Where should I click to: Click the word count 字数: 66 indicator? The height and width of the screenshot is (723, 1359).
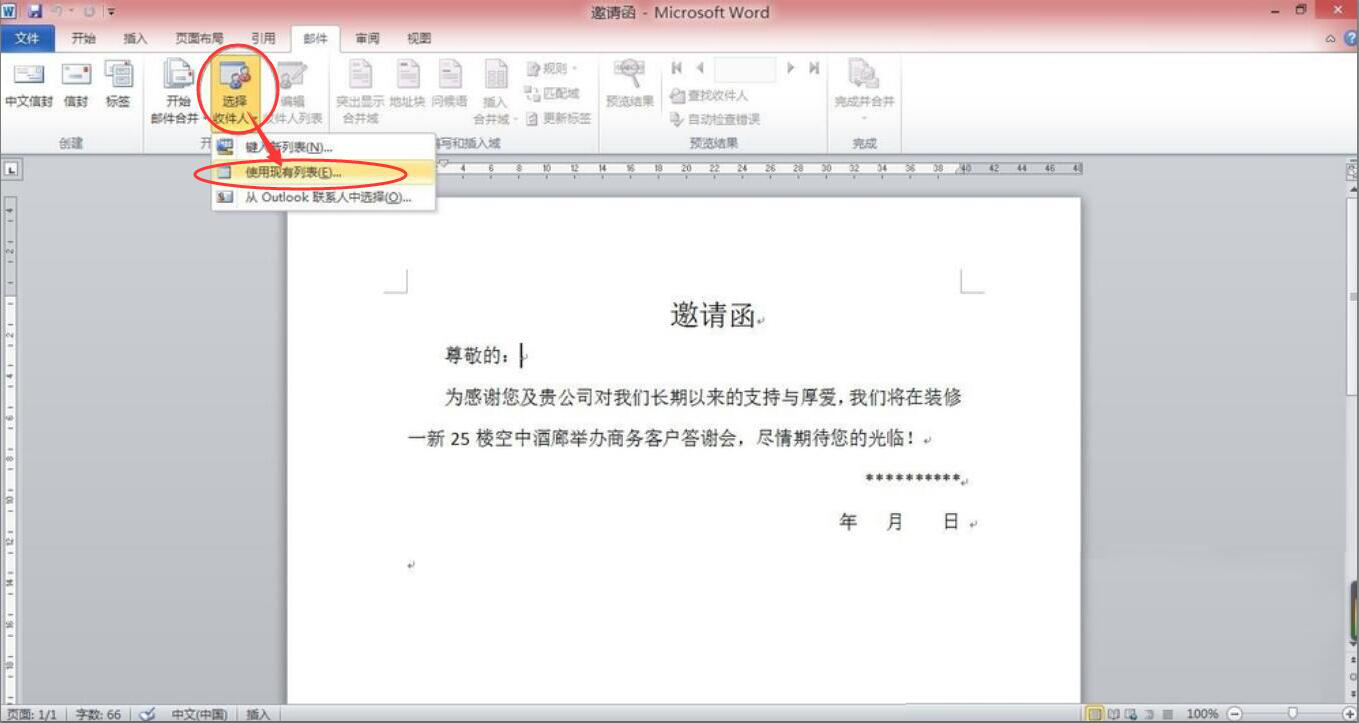coord(98,714)
